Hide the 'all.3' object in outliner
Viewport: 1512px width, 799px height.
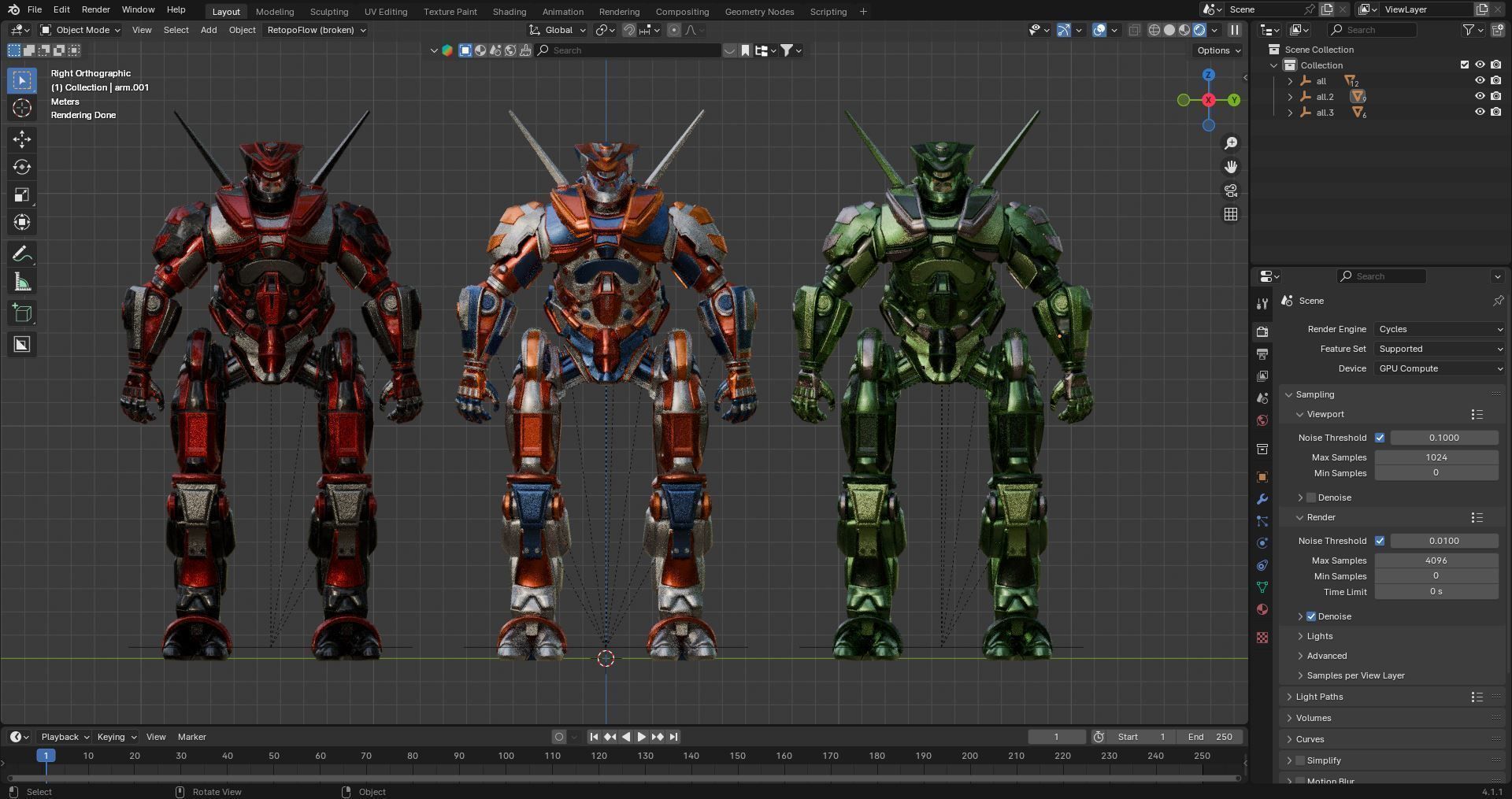(x=1480, y=113)
